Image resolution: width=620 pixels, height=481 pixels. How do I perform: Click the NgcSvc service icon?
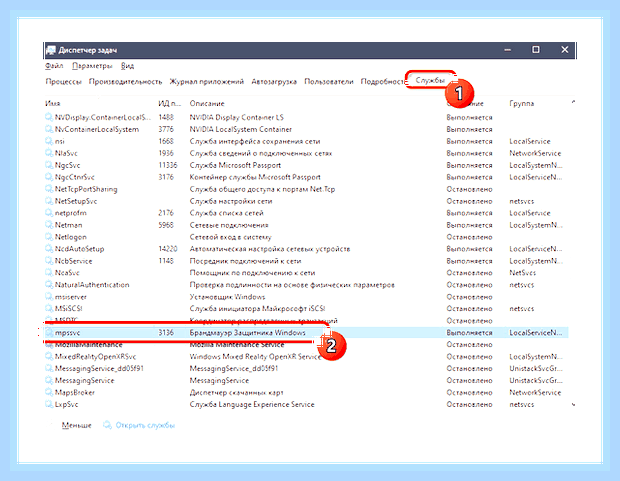49,165
